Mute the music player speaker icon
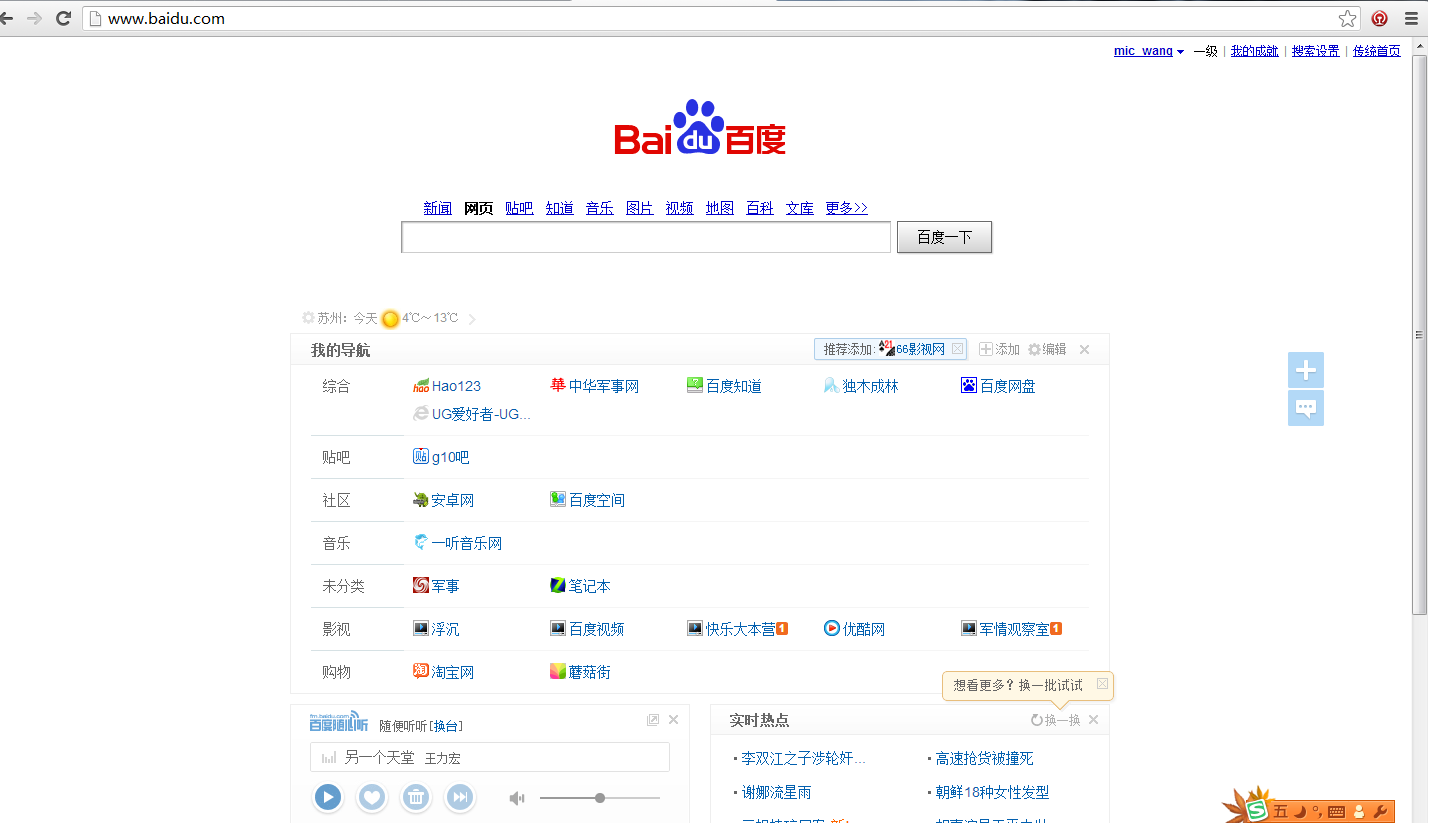This screenshot has width=1435, height=823. coord(517,798)
